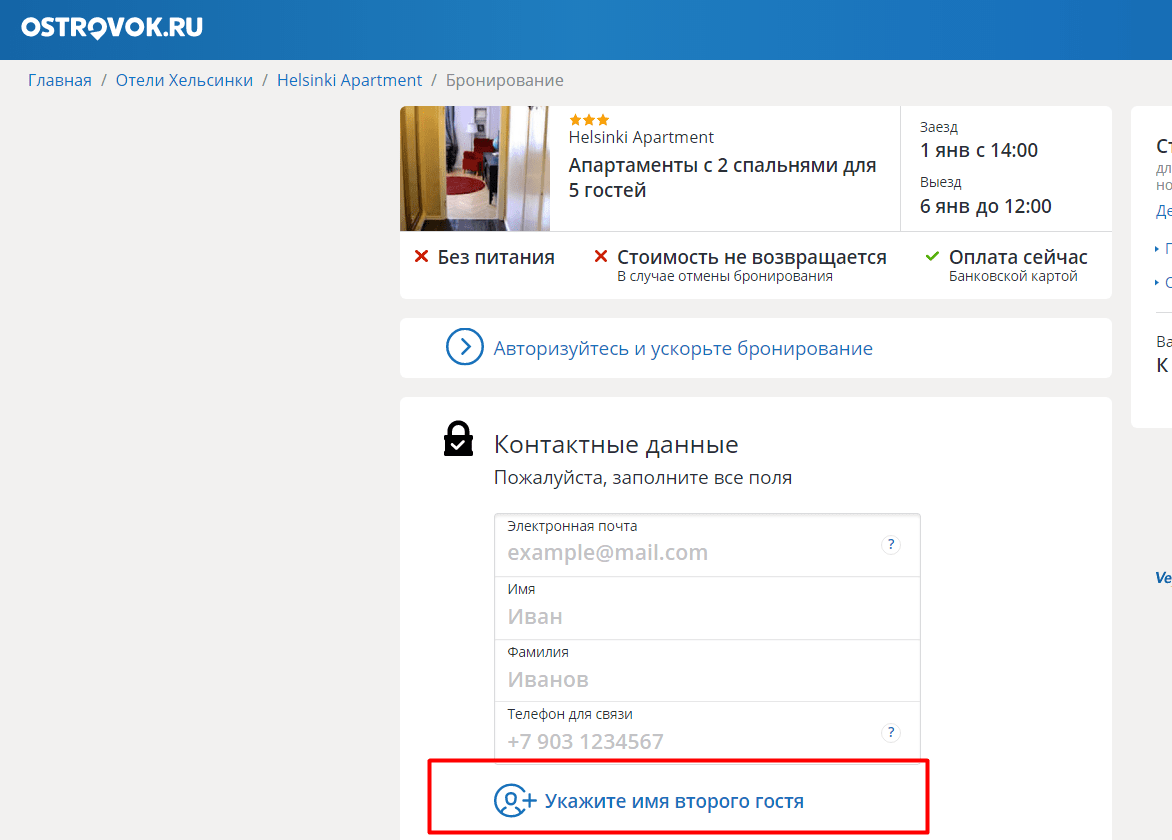Click the red cross beside Без питания
The height and width of the screenshot is (840, 1172).
tap(422, 256)
